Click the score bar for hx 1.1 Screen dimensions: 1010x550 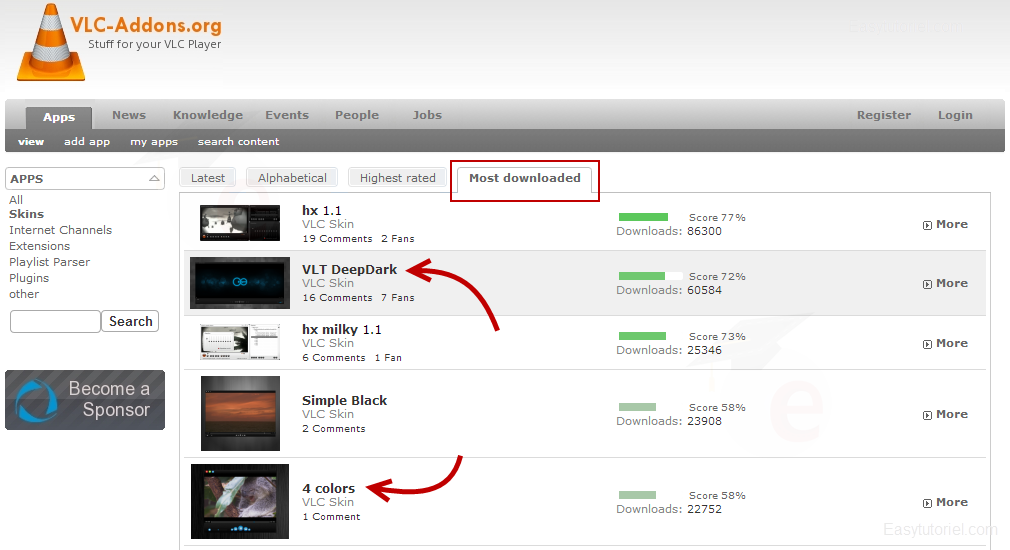pos(643,217)
